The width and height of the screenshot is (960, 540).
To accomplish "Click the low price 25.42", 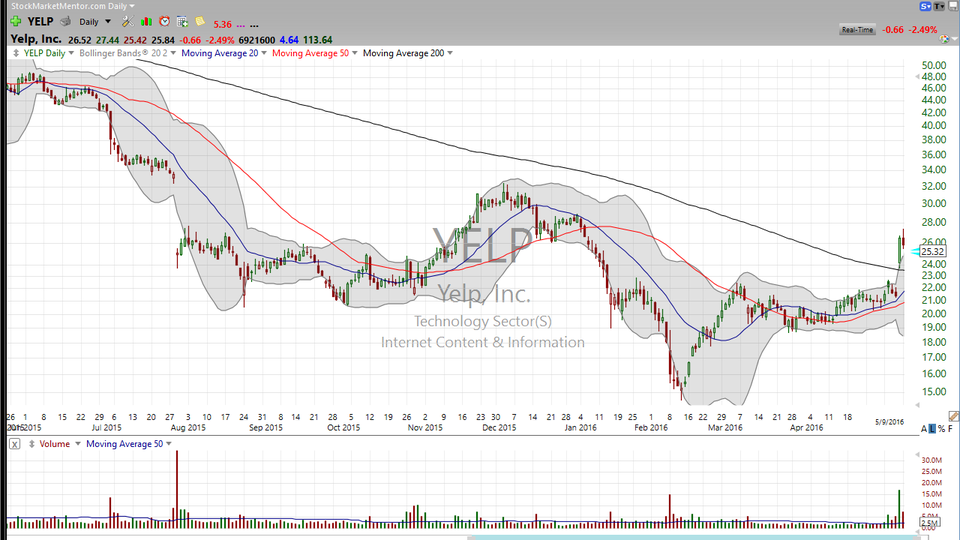I will coord(135,40).
